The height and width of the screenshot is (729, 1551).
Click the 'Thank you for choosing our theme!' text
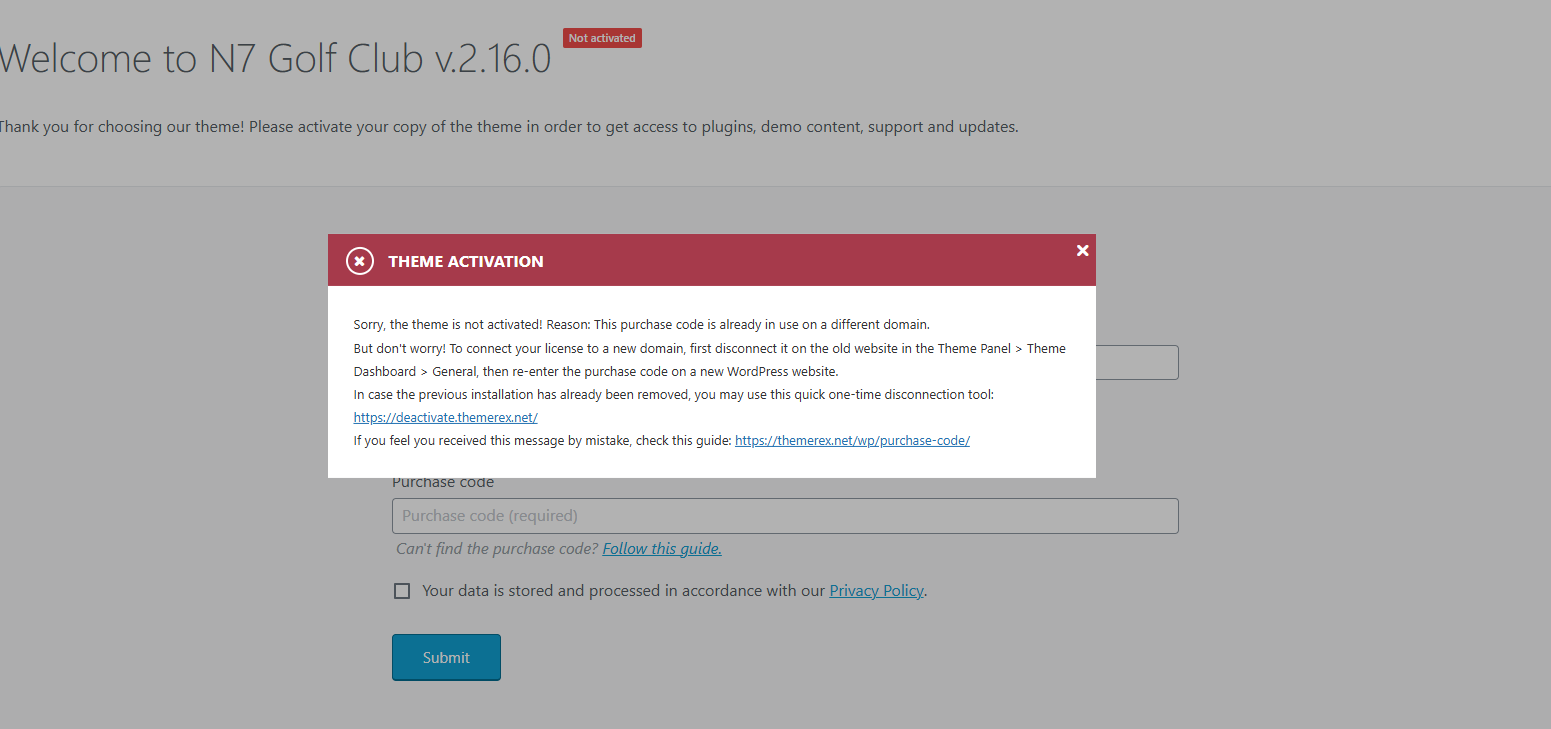point(120,127)
